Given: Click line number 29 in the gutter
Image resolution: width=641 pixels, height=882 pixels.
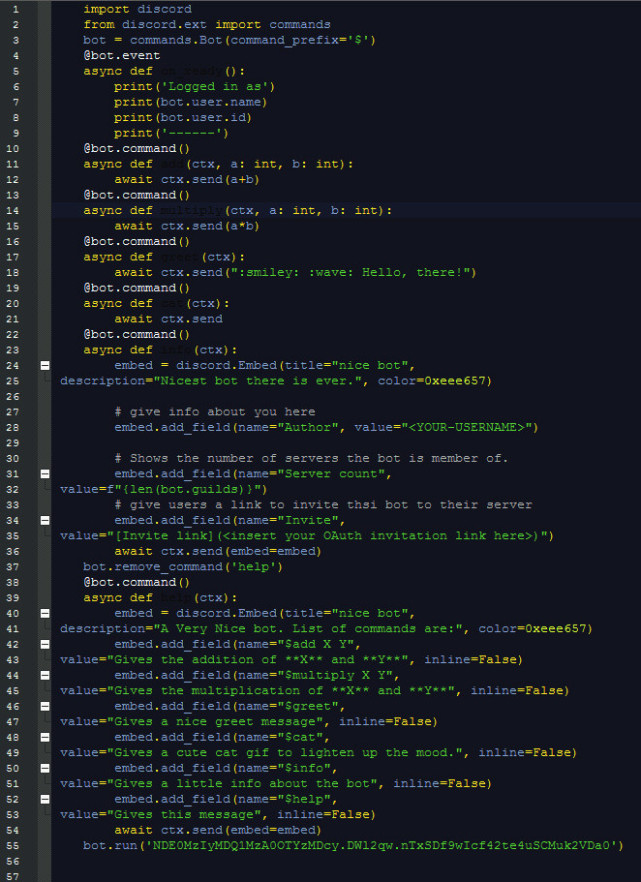Looking at the screenshot, I should pos(12,443).
